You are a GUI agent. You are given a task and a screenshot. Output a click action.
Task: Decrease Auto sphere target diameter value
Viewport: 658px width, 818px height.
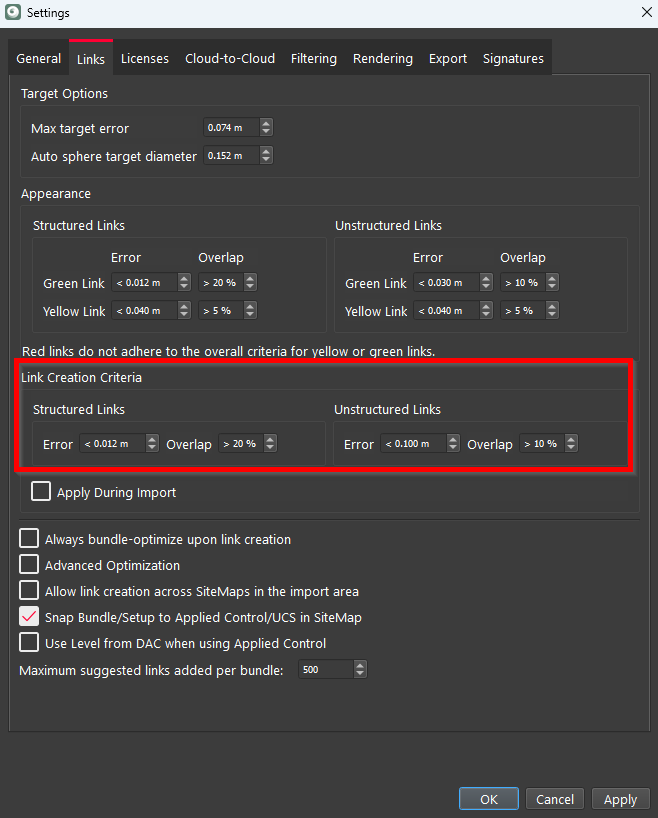265,160
